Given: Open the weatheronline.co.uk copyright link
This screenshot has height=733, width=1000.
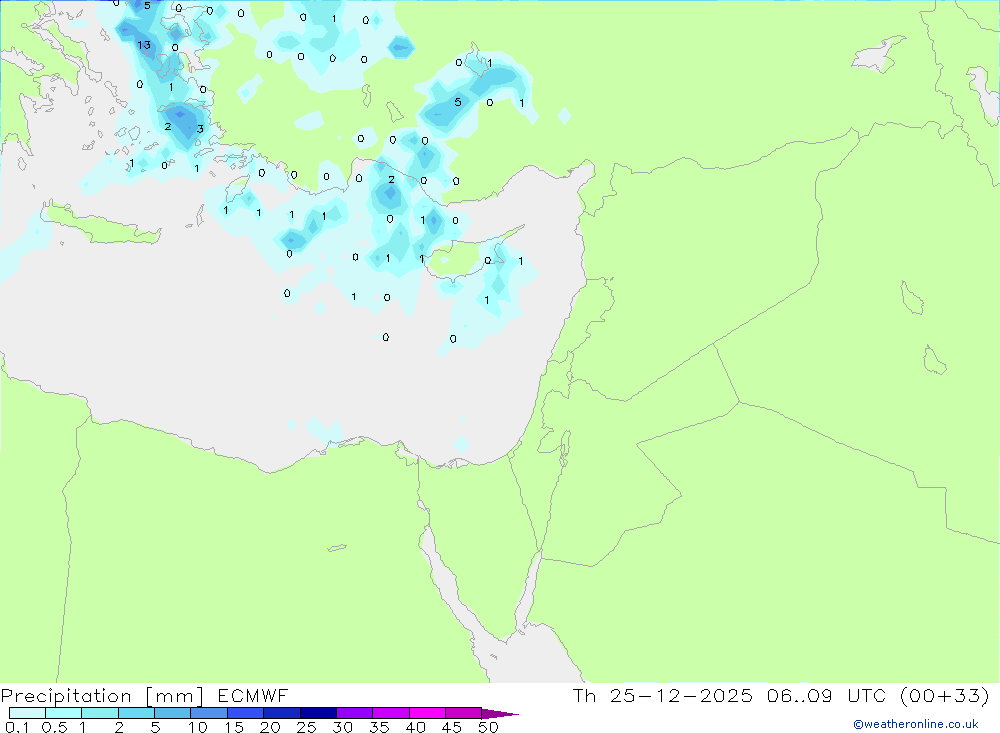Looking at the screenshot, I should pos(916,724).
